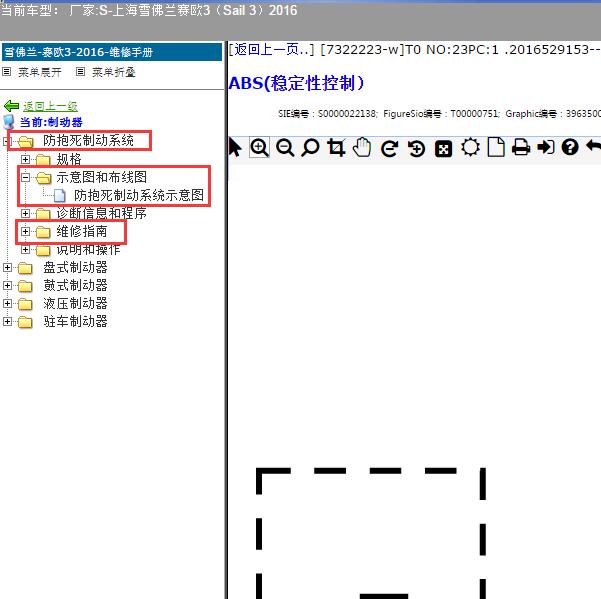
Task: Select 说明和操作 folder label
Action: coord(89,250)
